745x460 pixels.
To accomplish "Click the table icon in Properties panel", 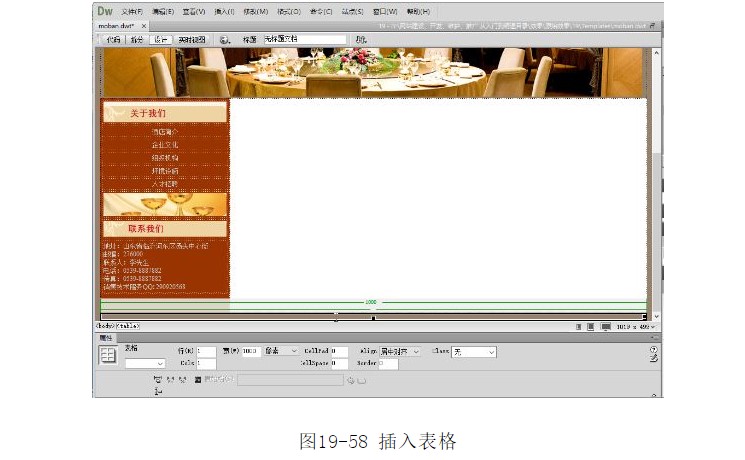I will coord(108,356).
